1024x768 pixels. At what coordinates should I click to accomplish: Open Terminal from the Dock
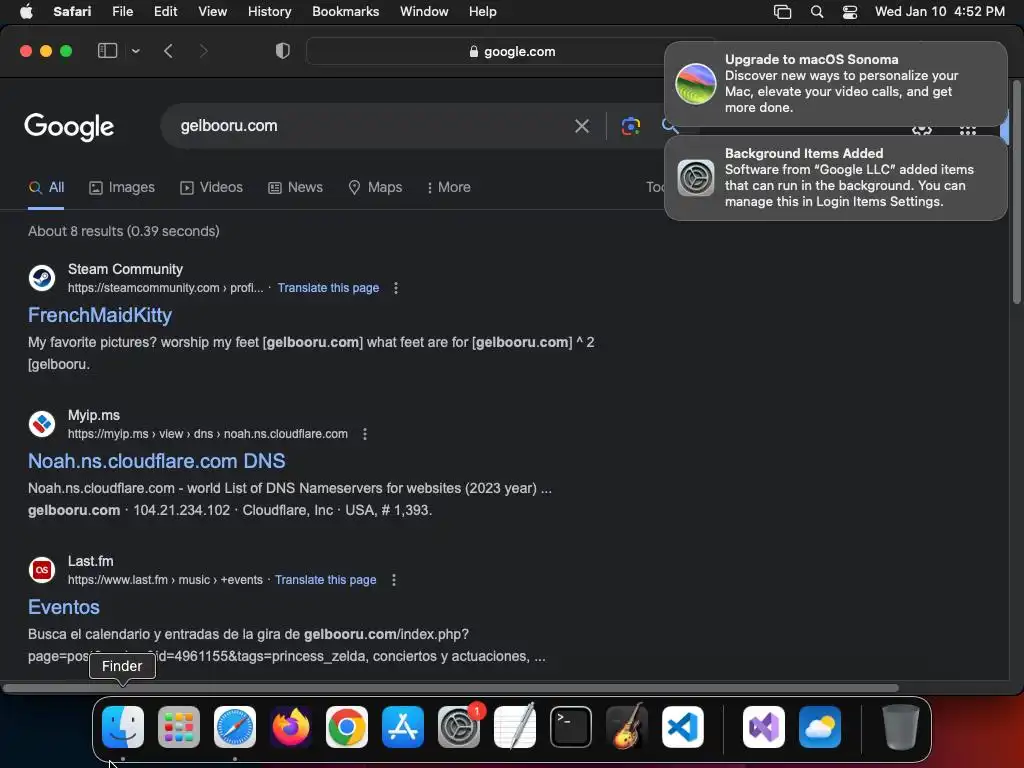tap(571, 726)
